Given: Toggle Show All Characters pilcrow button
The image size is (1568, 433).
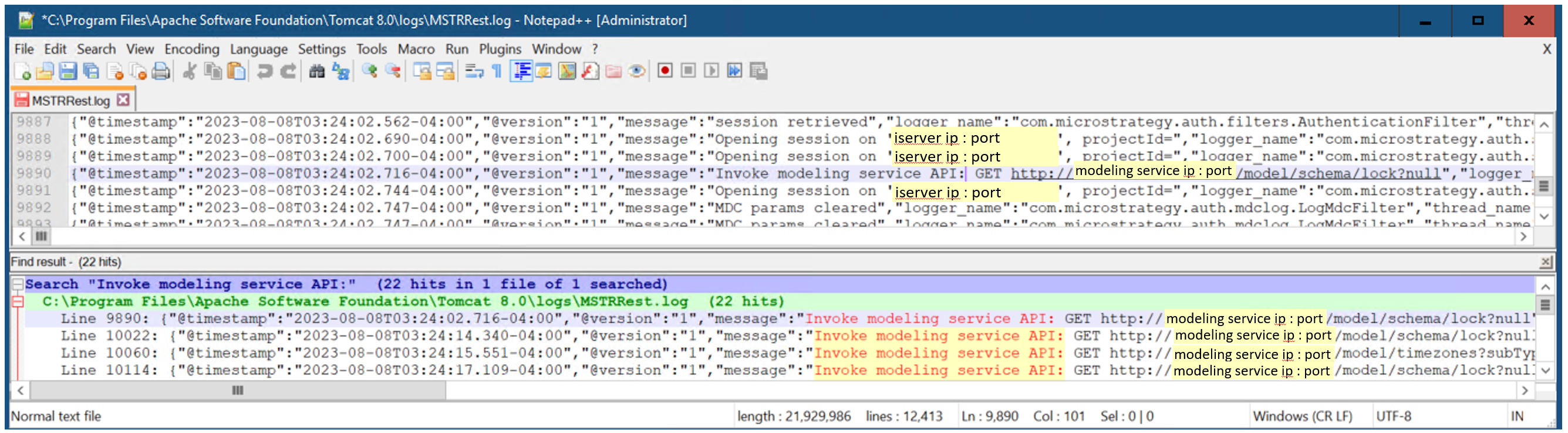Looking at the screenshot, I should (x=497, y=71).
